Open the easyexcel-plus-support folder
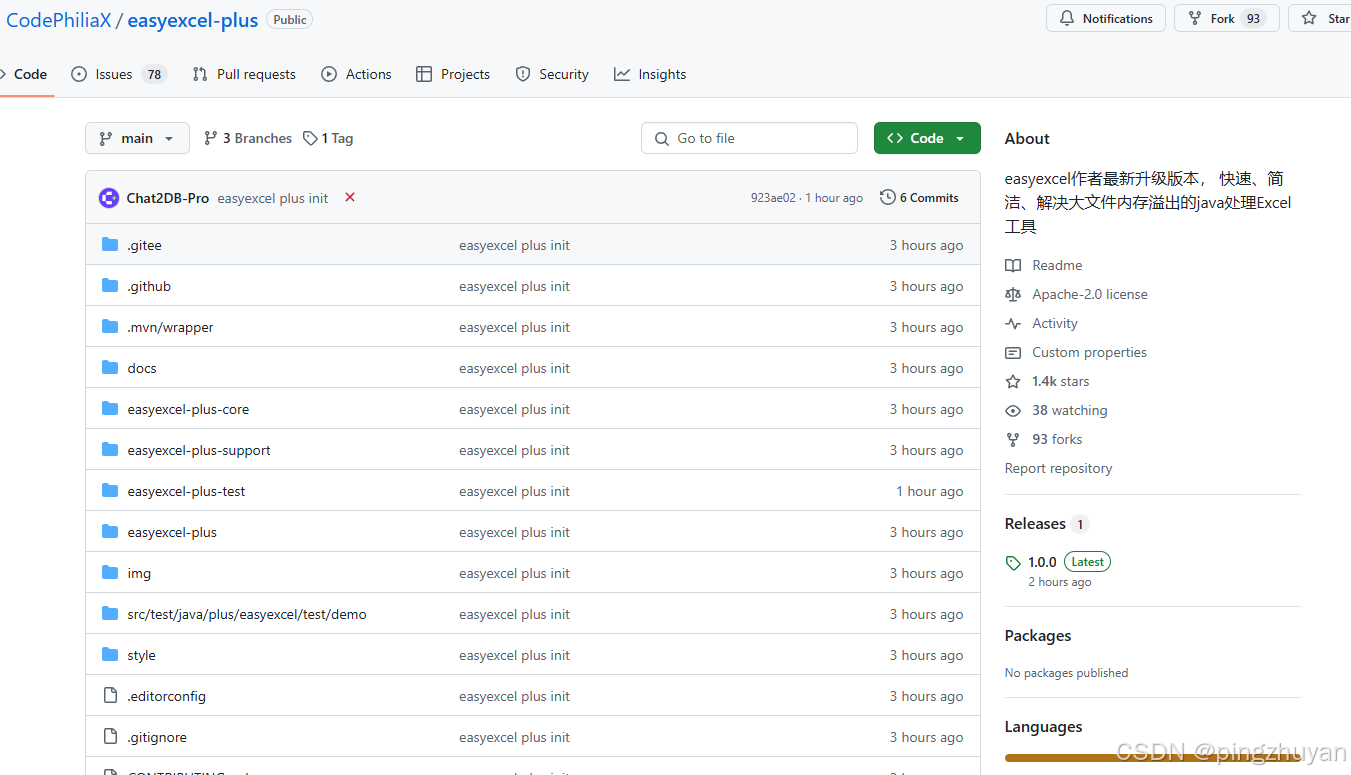 (199, 450)
